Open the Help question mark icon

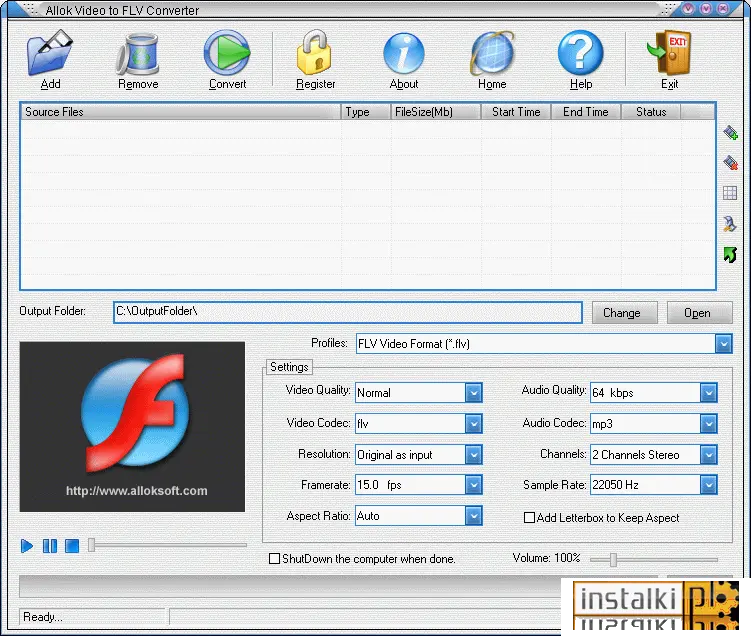point(580,53)
